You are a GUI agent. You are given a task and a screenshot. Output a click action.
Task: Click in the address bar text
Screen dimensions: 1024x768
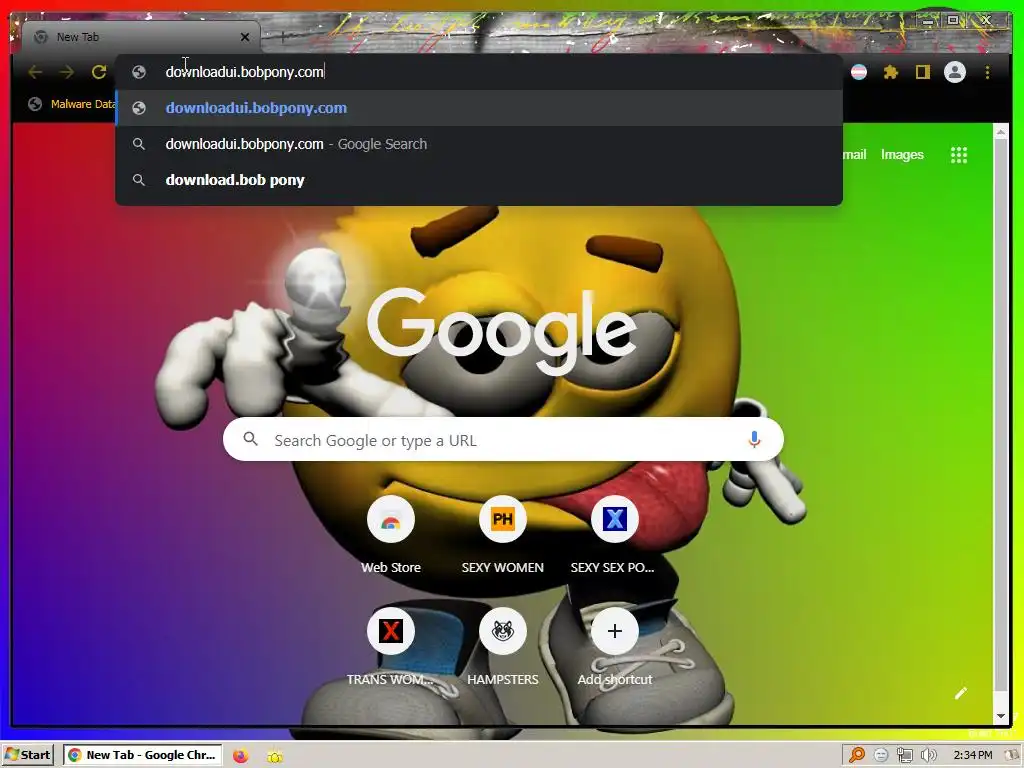244,72
